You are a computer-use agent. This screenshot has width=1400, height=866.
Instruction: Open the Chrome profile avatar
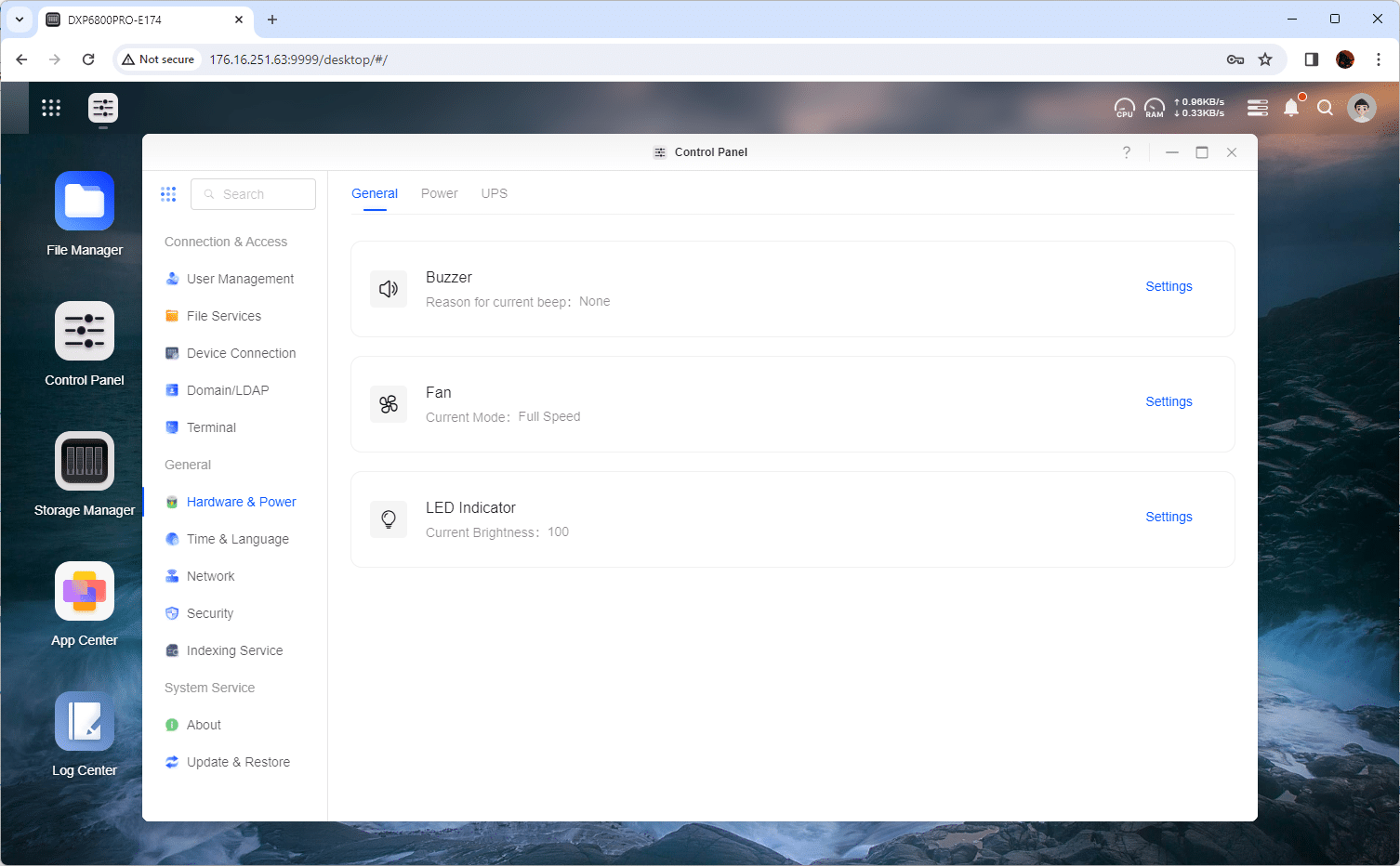[x=1345, y=59]
